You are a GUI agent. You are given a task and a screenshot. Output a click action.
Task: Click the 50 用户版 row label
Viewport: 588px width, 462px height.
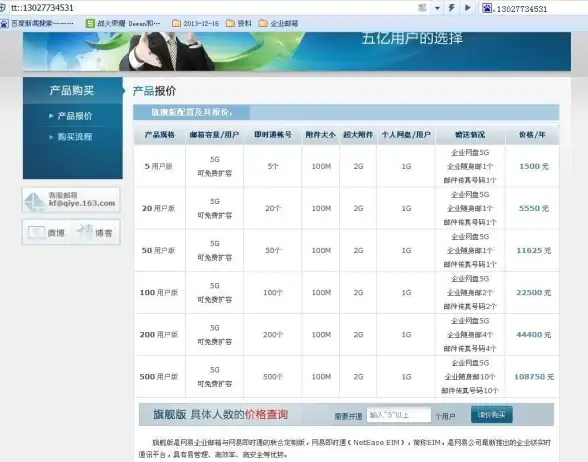[159, 250]
